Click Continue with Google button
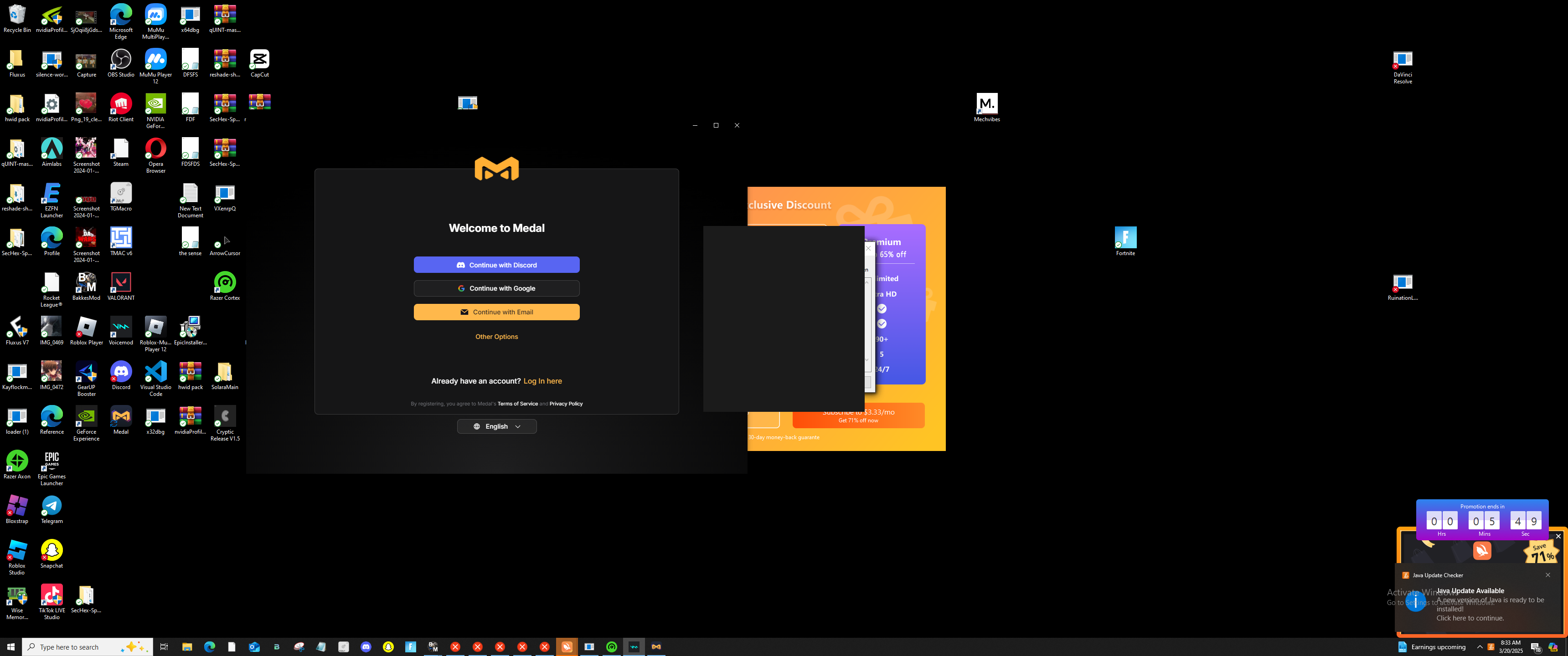Screen dimensions: 1568x656 [496, 288]
